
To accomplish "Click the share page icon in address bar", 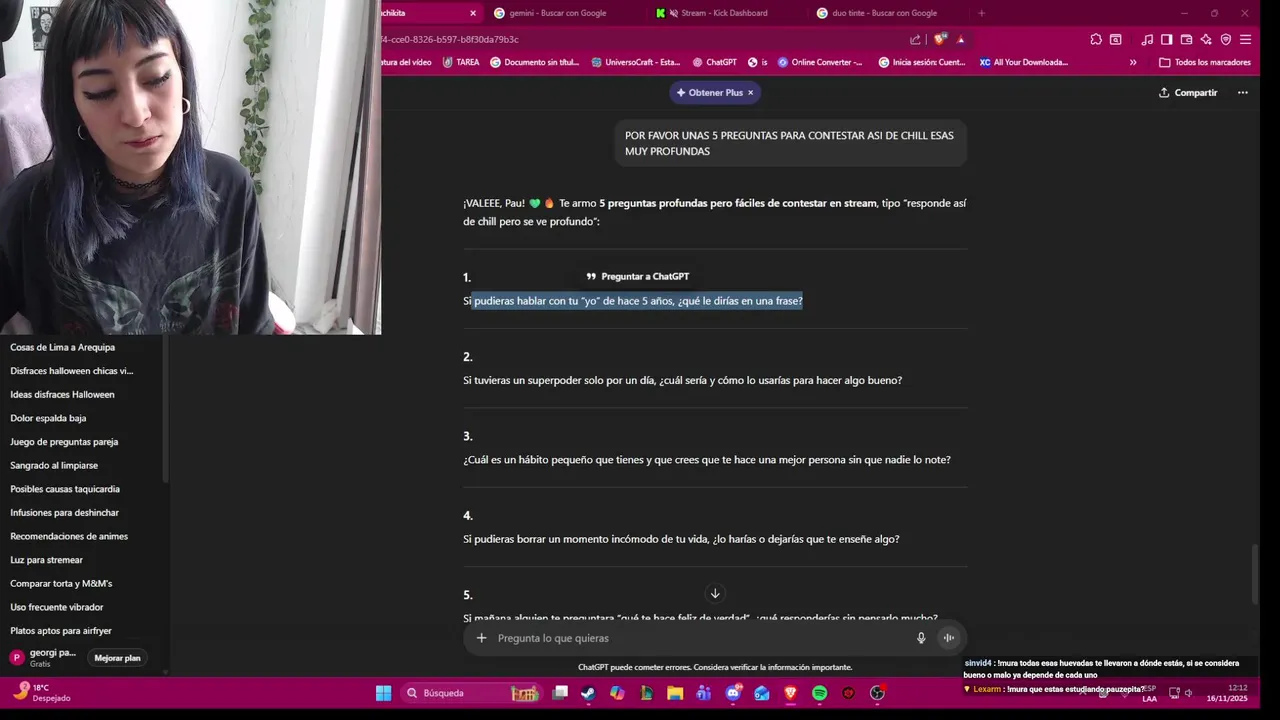I will (915, 39).
